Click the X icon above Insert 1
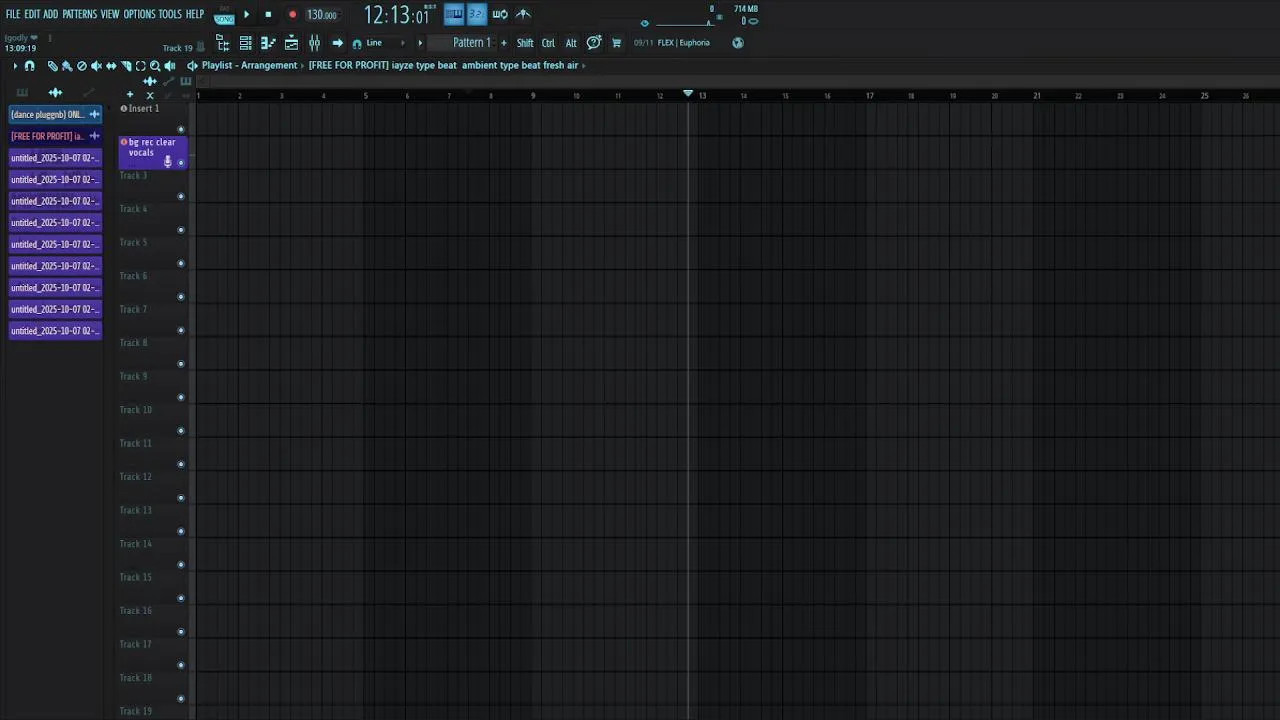Screen dimensions: 1280x720 click(x=150, y=95)
